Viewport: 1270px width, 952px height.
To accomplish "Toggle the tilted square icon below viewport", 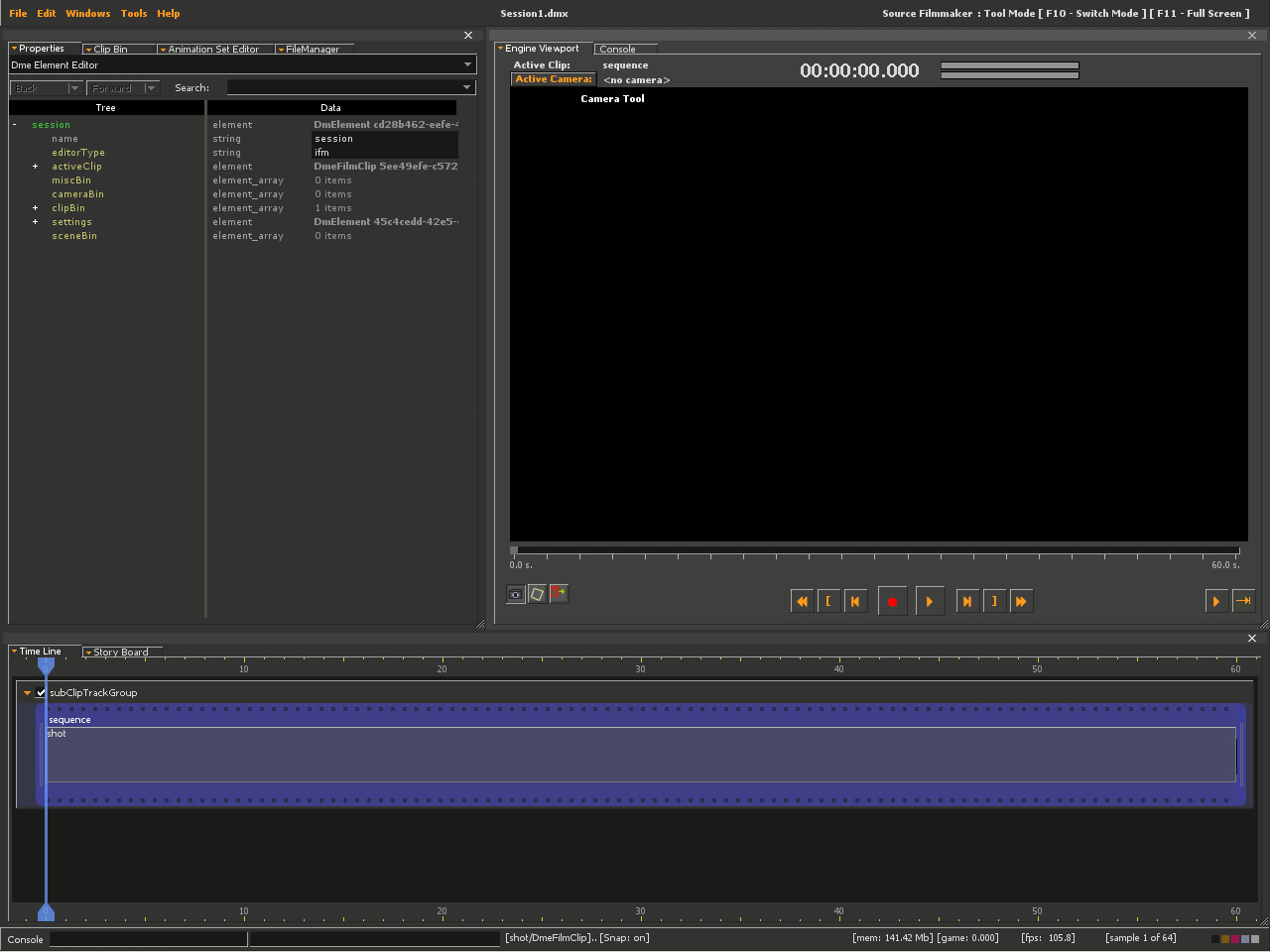I will (x=537, y=594).
